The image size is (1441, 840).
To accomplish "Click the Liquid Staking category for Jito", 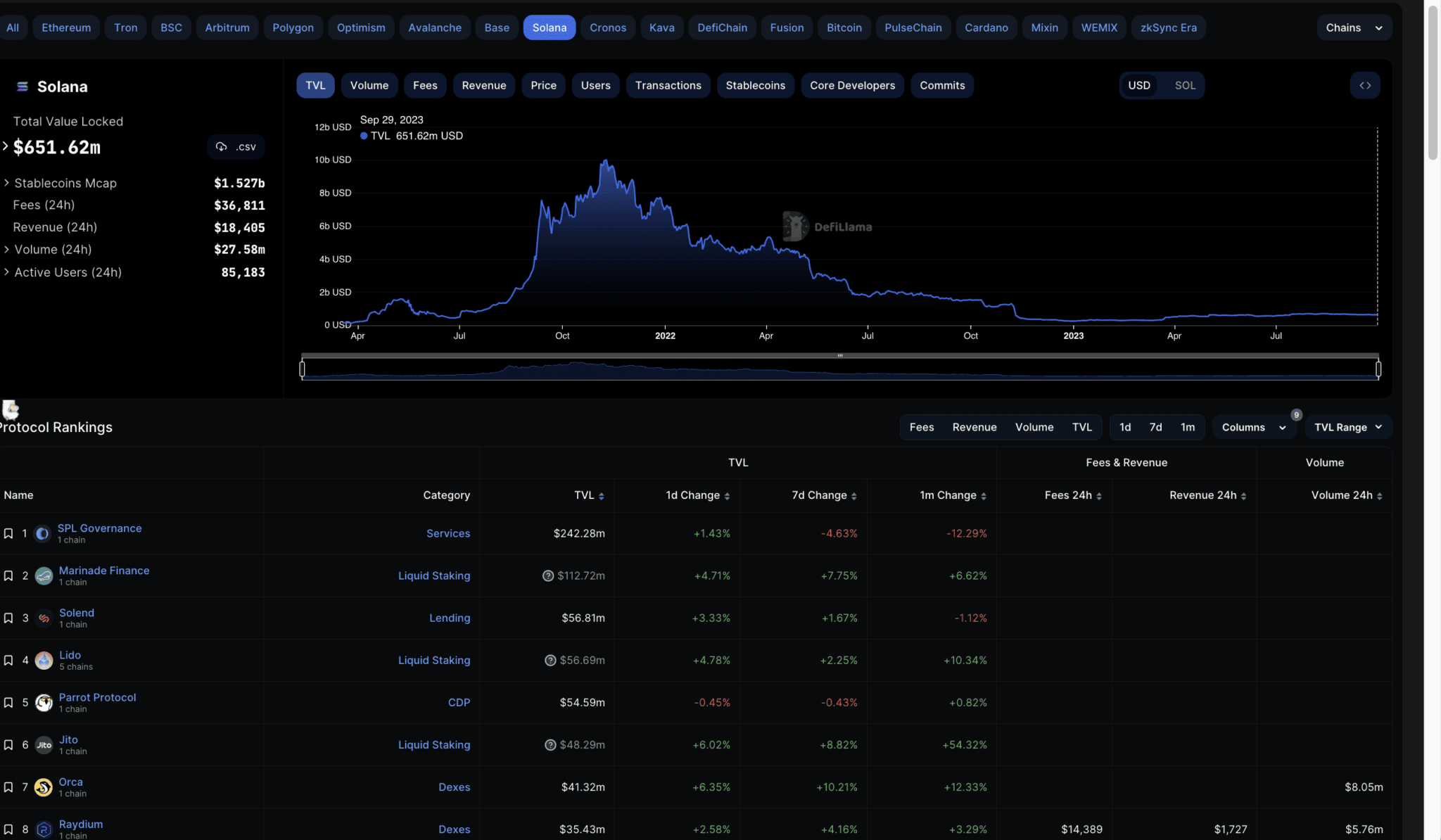I will (433, 744).
